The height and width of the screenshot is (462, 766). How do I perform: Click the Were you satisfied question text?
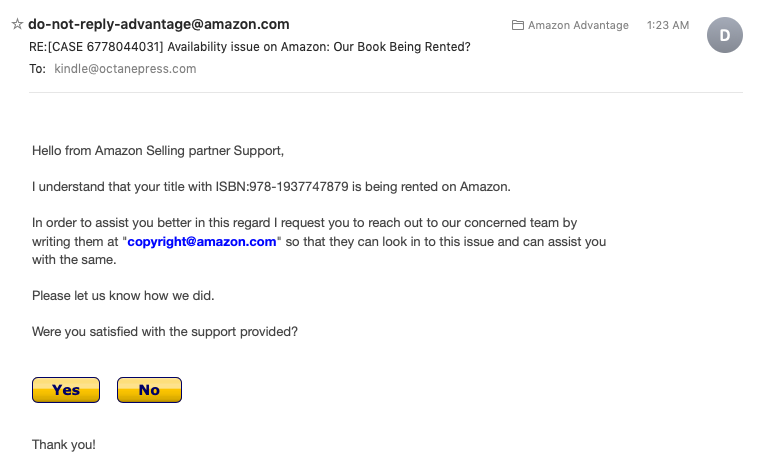(x=165, y=332)
